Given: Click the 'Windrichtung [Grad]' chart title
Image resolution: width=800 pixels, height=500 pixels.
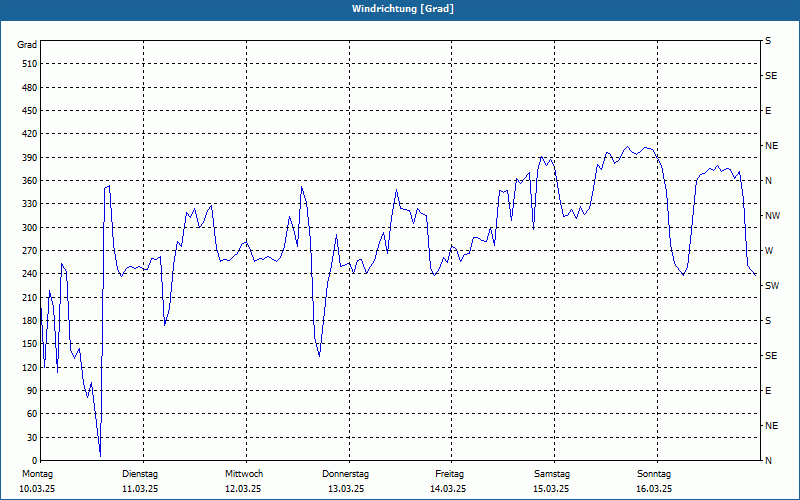Looking at the screenshot, I should 403,9.
